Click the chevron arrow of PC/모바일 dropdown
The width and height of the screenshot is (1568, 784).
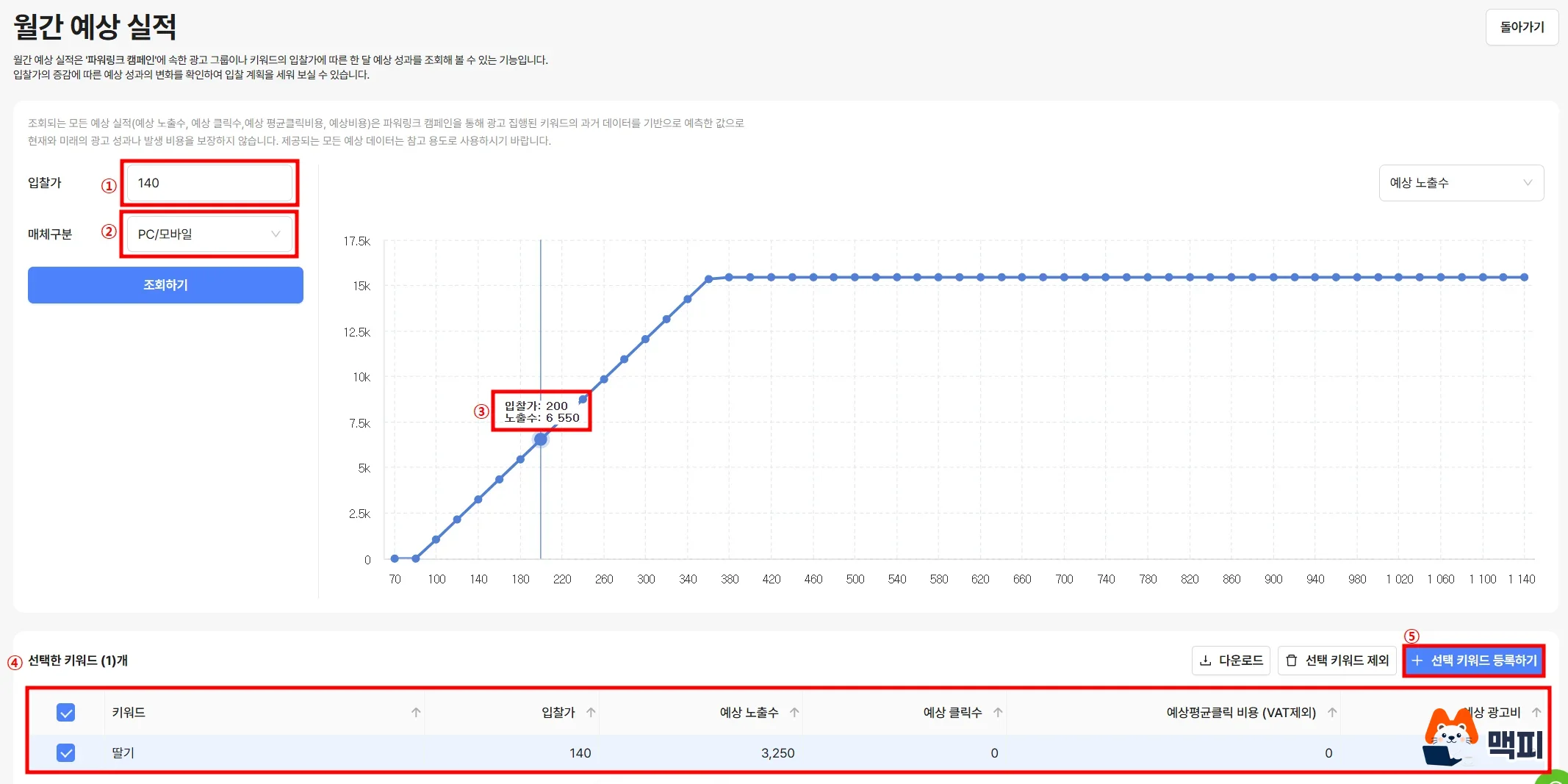(276, 234)
